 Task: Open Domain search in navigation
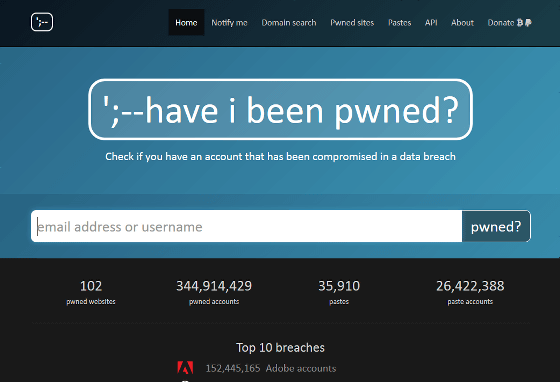click(x=289, y=22)
